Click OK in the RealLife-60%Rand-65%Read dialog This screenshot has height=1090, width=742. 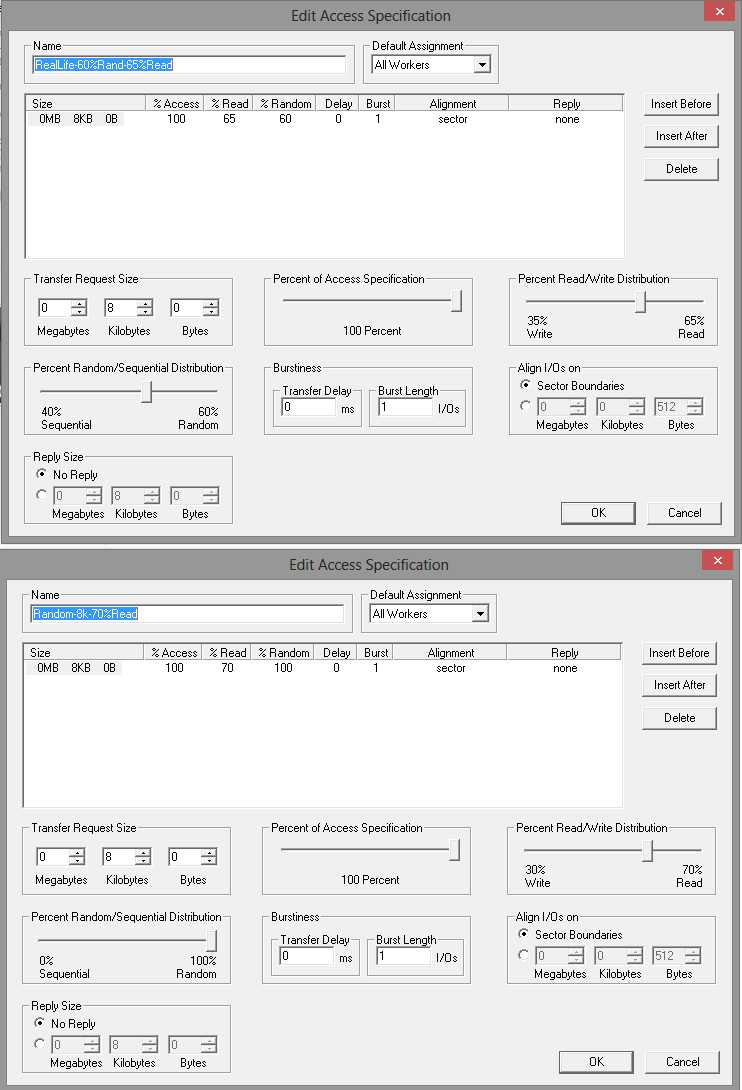point(598,513)
